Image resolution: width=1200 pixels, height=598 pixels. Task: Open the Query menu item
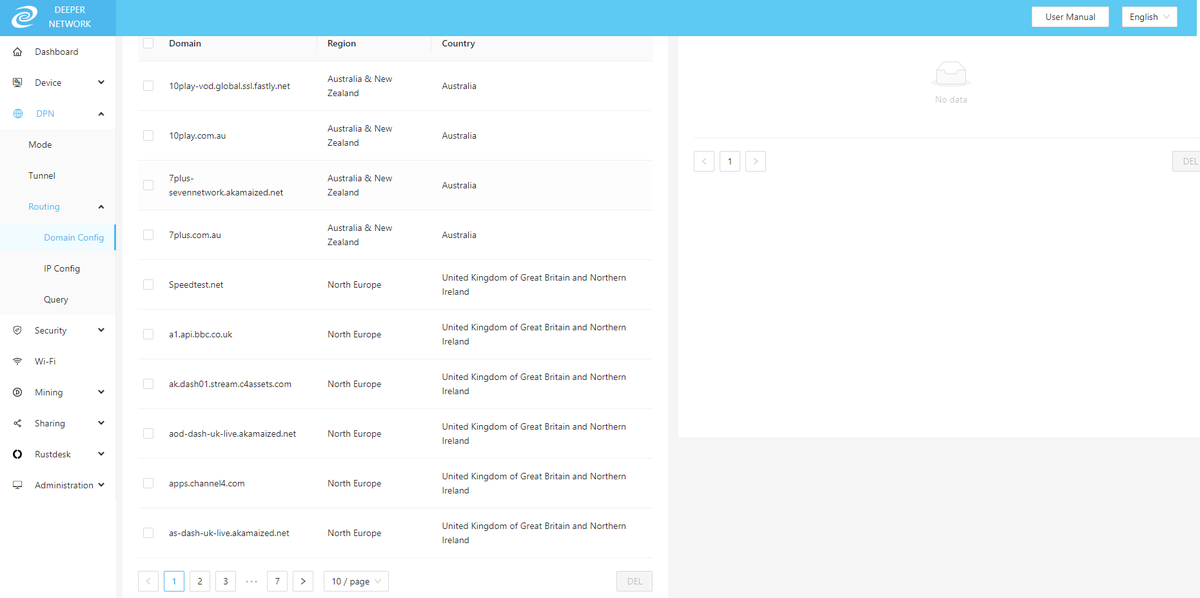[58, 300]
